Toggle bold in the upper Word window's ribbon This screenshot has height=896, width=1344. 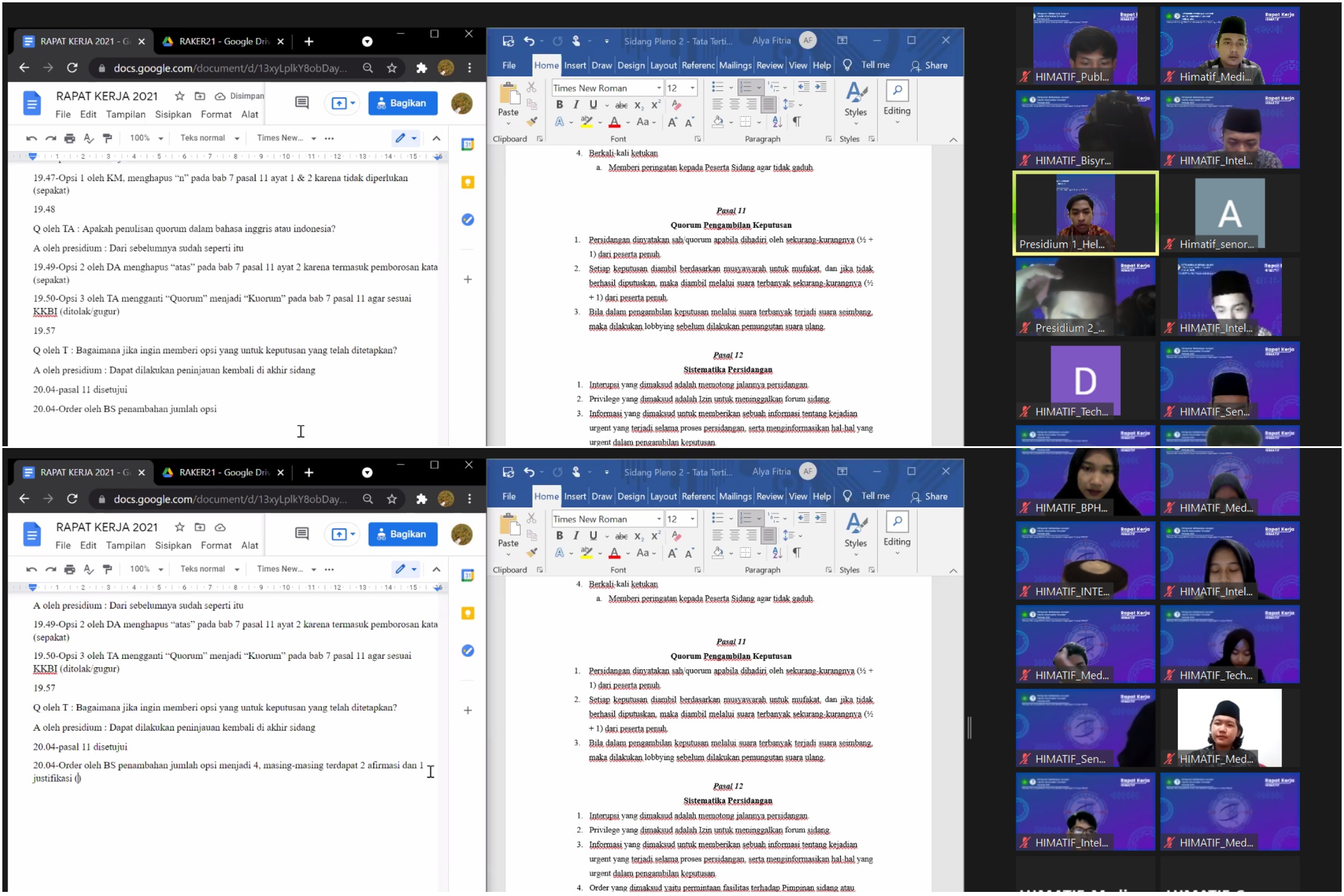[x=559, y=105]
